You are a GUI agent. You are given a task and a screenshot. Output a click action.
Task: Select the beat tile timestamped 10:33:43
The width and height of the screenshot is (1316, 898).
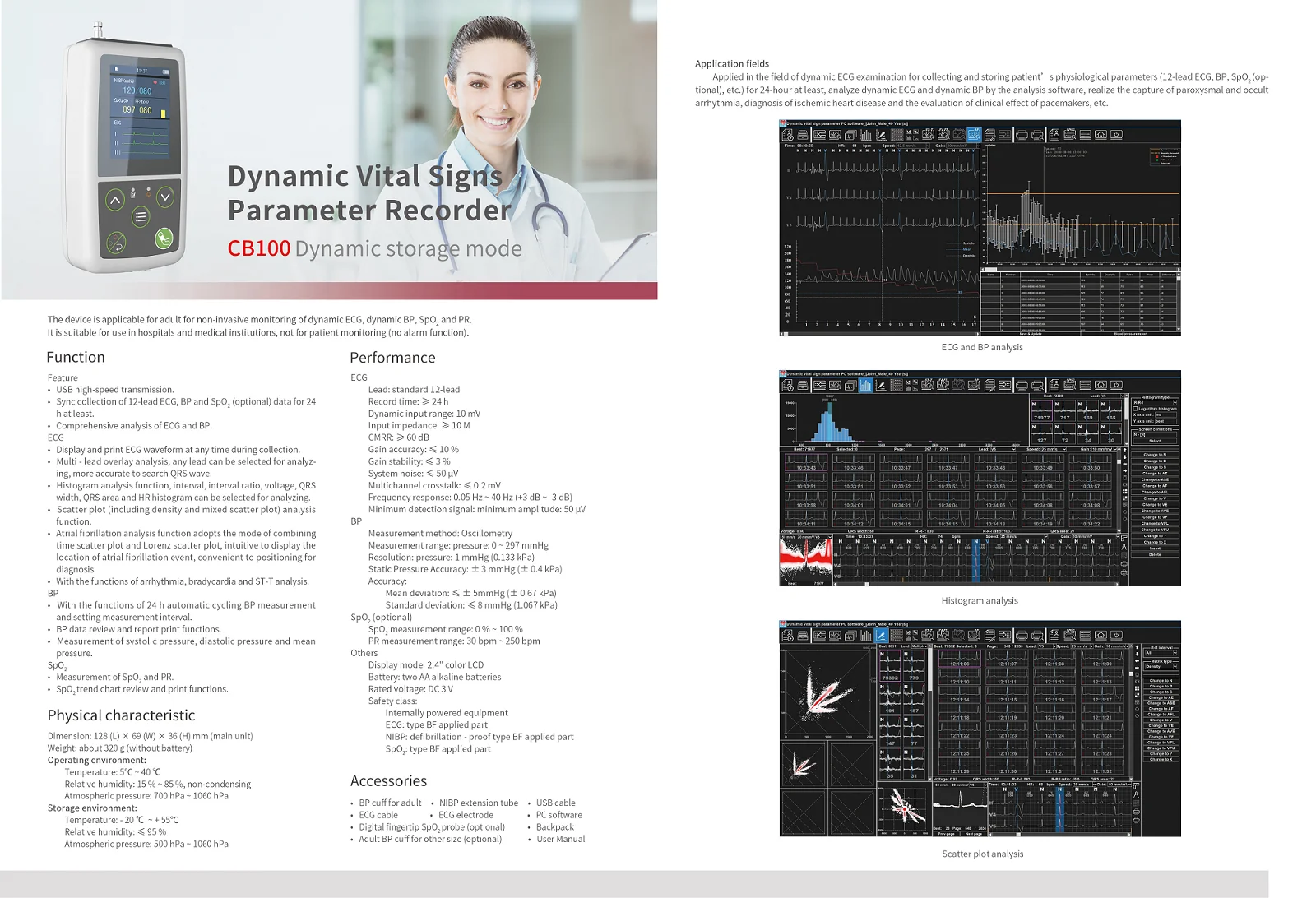(806, 464)
